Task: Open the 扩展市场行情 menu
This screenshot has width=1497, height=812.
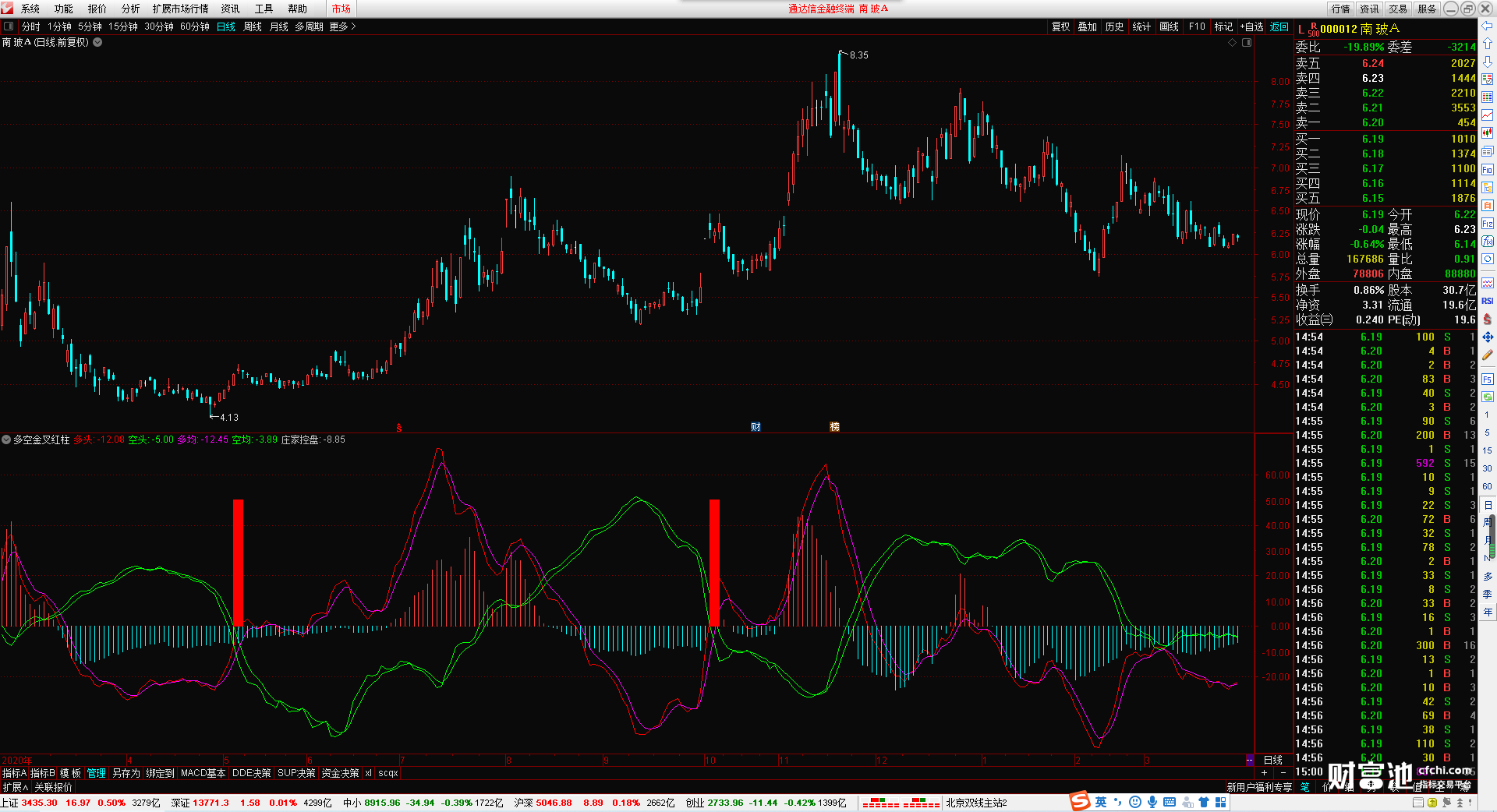Action: click(181, 9)
